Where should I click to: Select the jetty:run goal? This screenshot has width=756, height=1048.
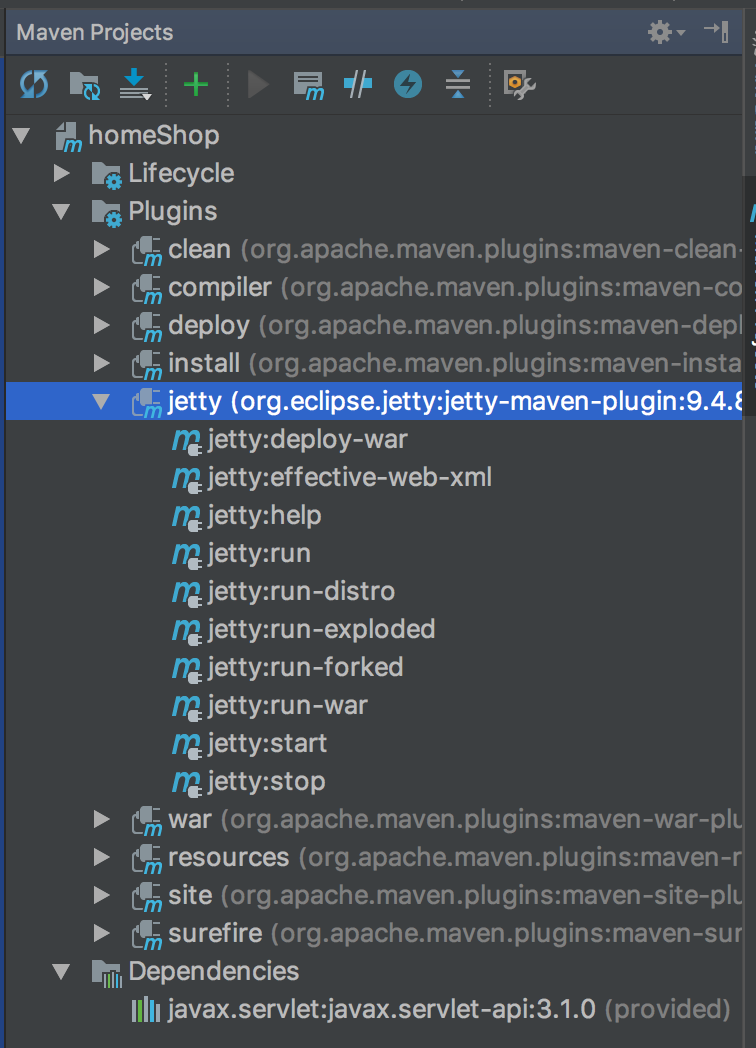pos(259,553)
